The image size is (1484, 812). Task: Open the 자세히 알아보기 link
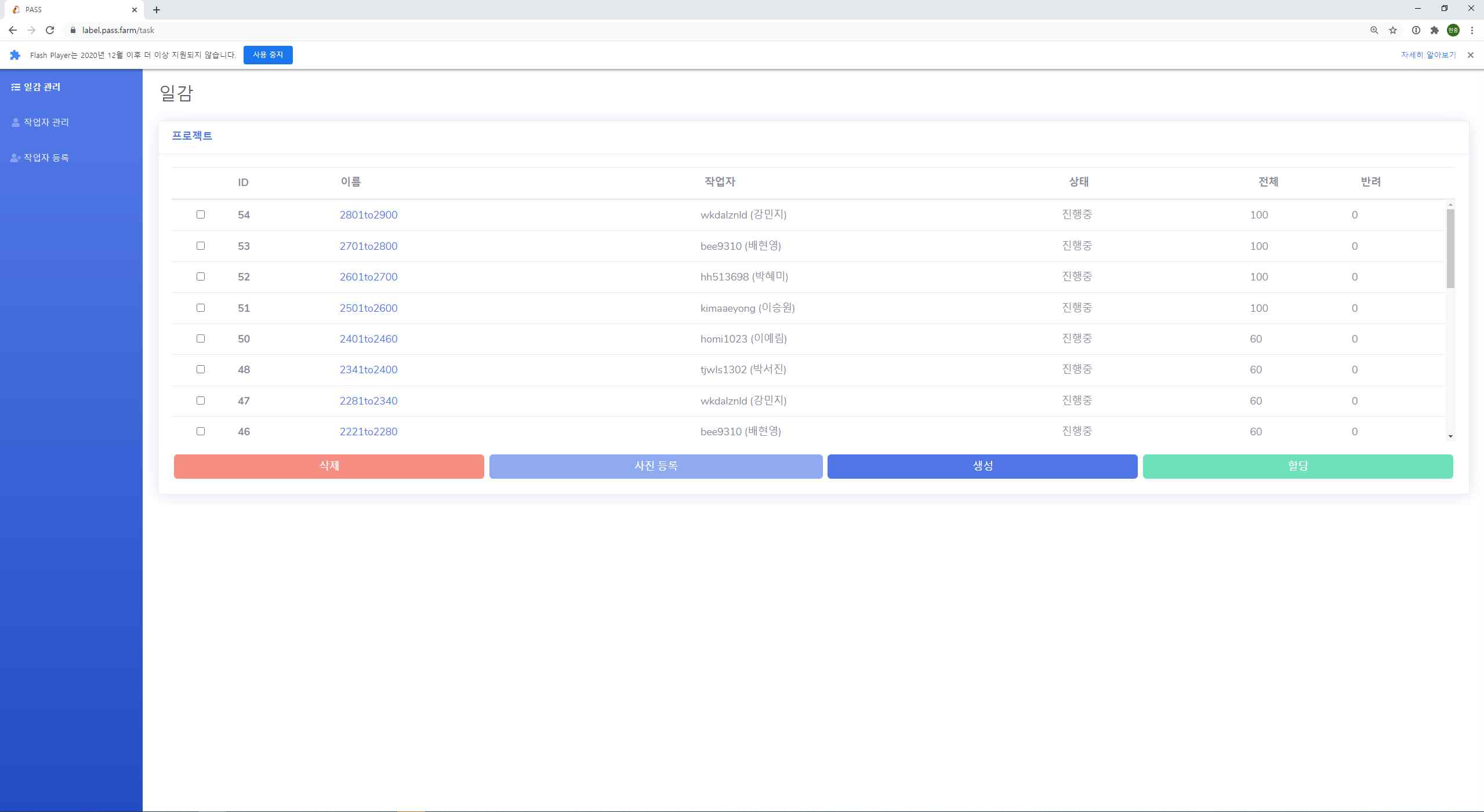(x=1428, y=55)
